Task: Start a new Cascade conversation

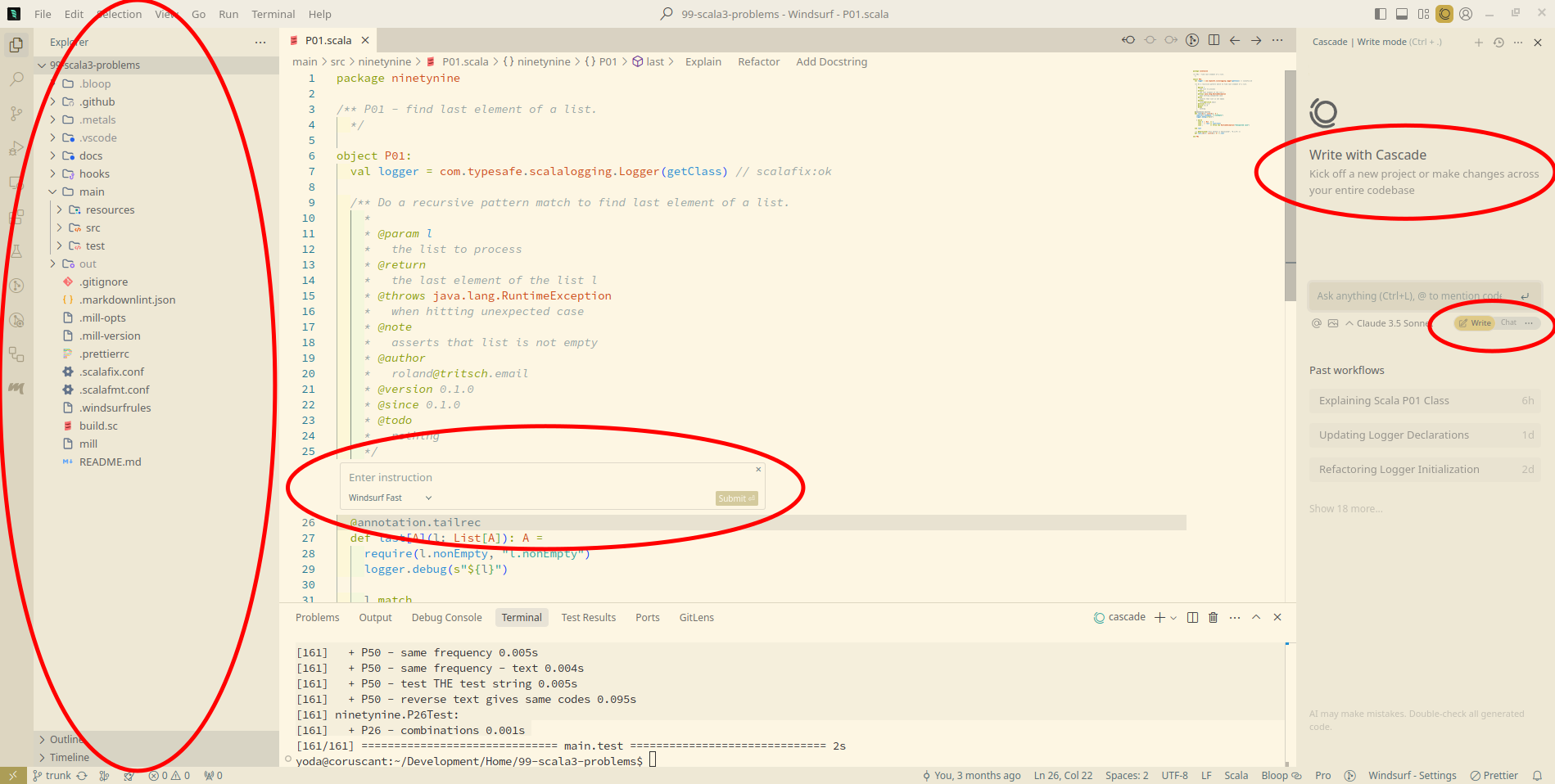Action: point(1478,43)
